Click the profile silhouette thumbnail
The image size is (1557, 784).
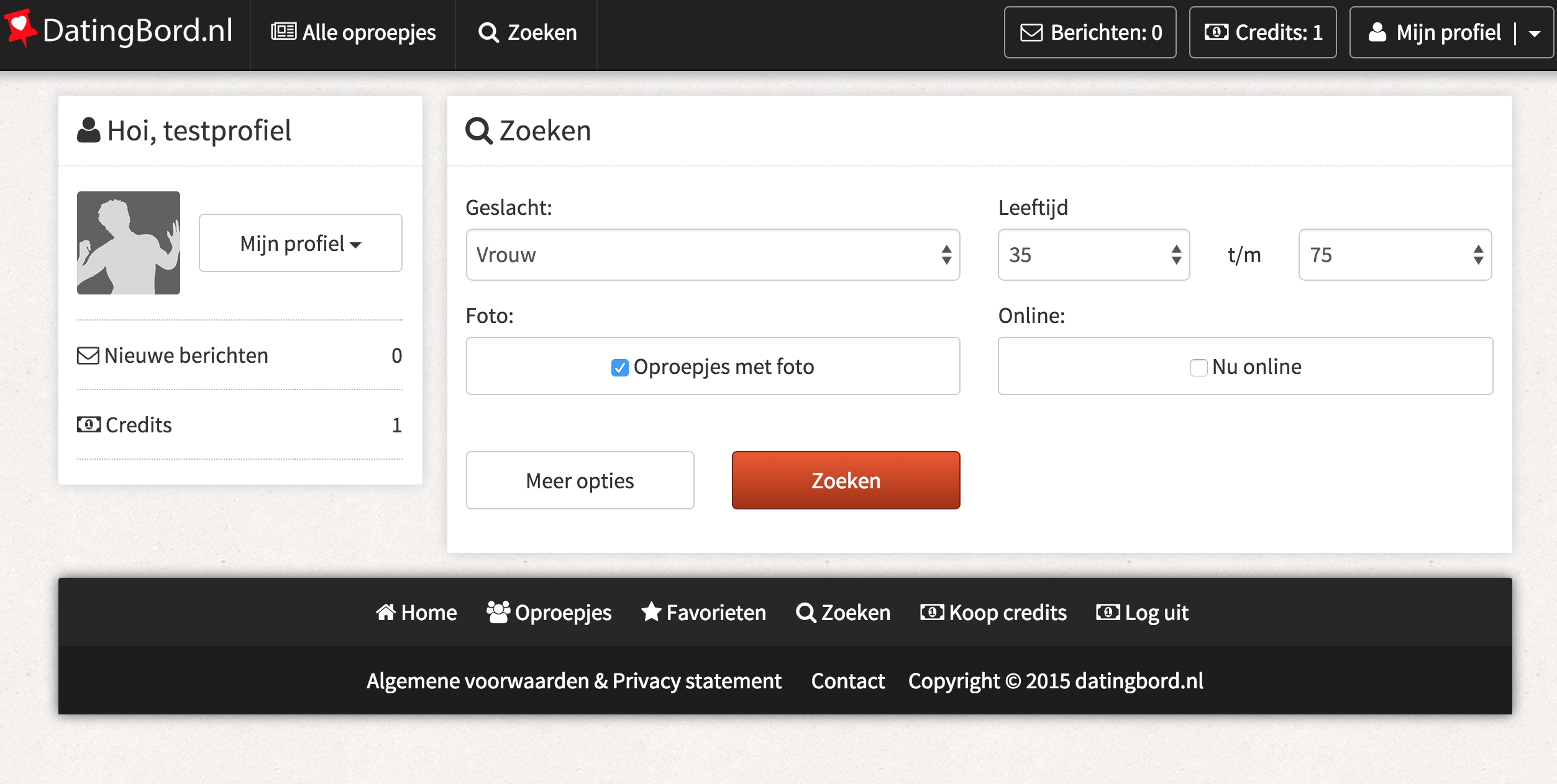(x=129, y=243)
